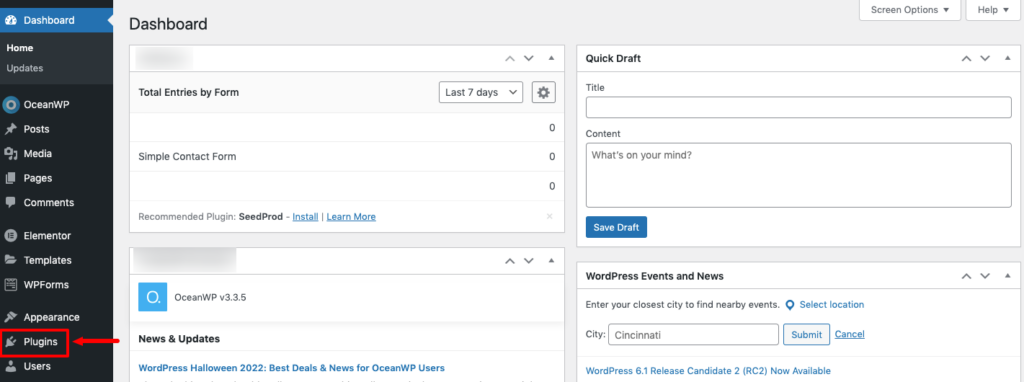
Task: Click the Templates folder icon
Action: tap(10, 260)
